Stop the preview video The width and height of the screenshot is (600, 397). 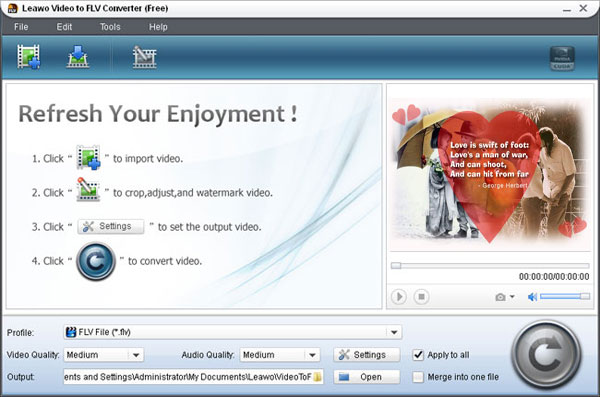point(421,297)
